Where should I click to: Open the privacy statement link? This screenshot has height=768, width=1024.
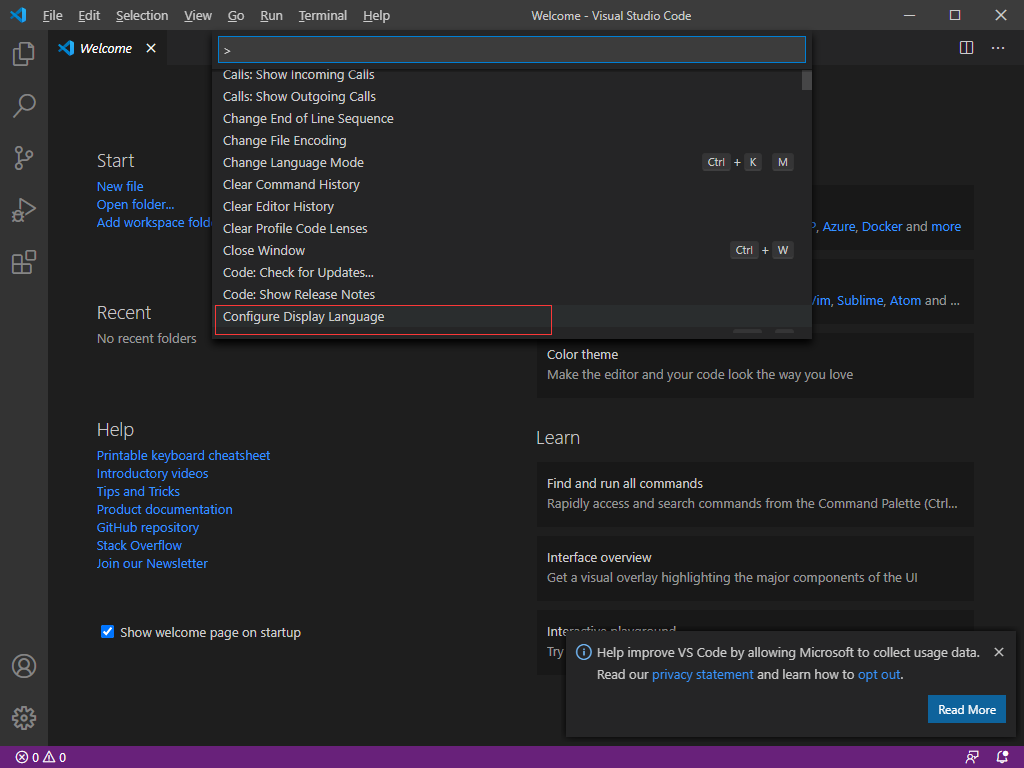[702, 675]
